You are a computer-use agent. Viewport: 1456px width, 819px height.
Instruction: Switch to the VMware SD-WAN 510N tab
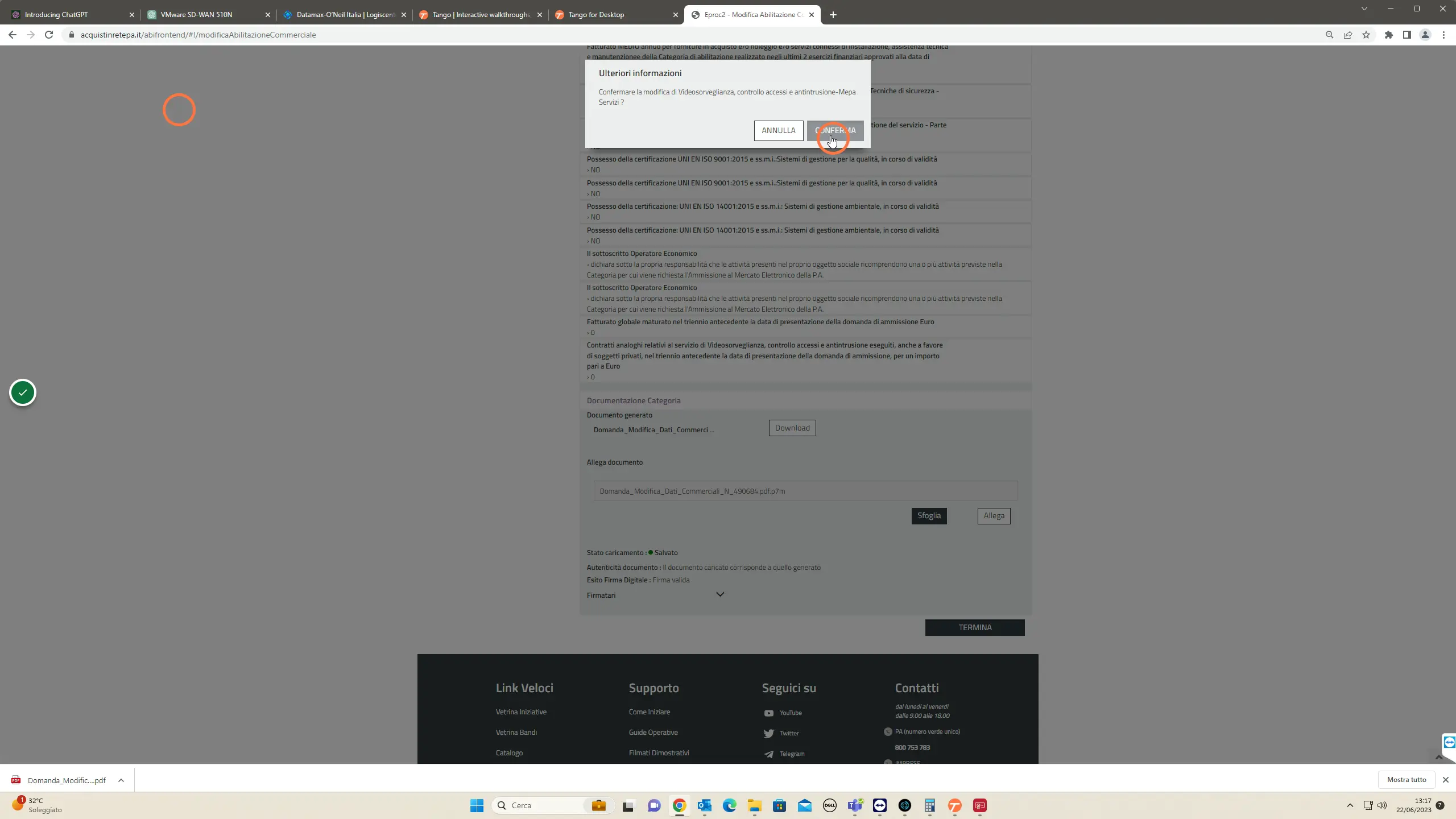(x=208, y=15)
